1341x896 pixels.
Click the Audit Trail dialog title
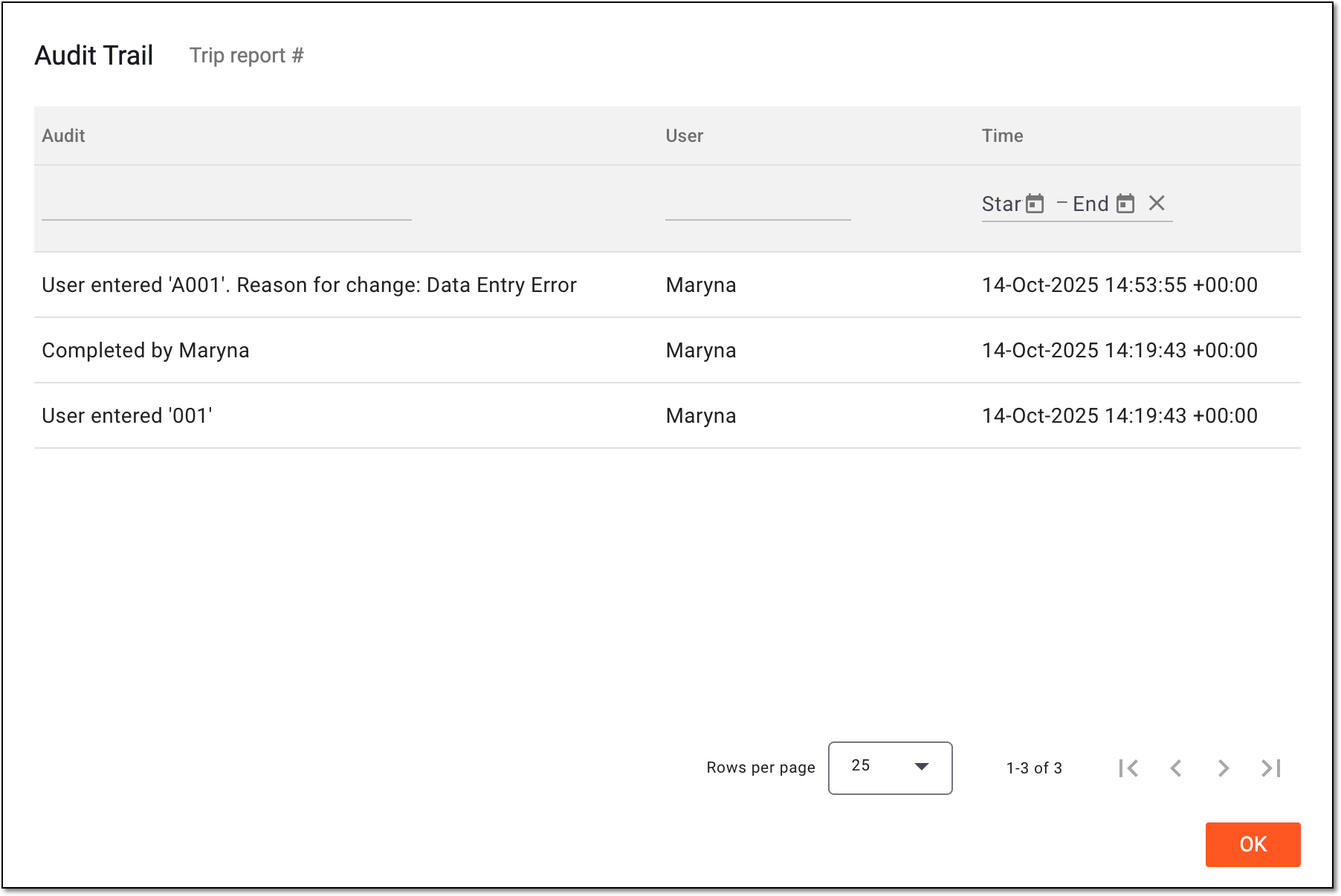94,56
